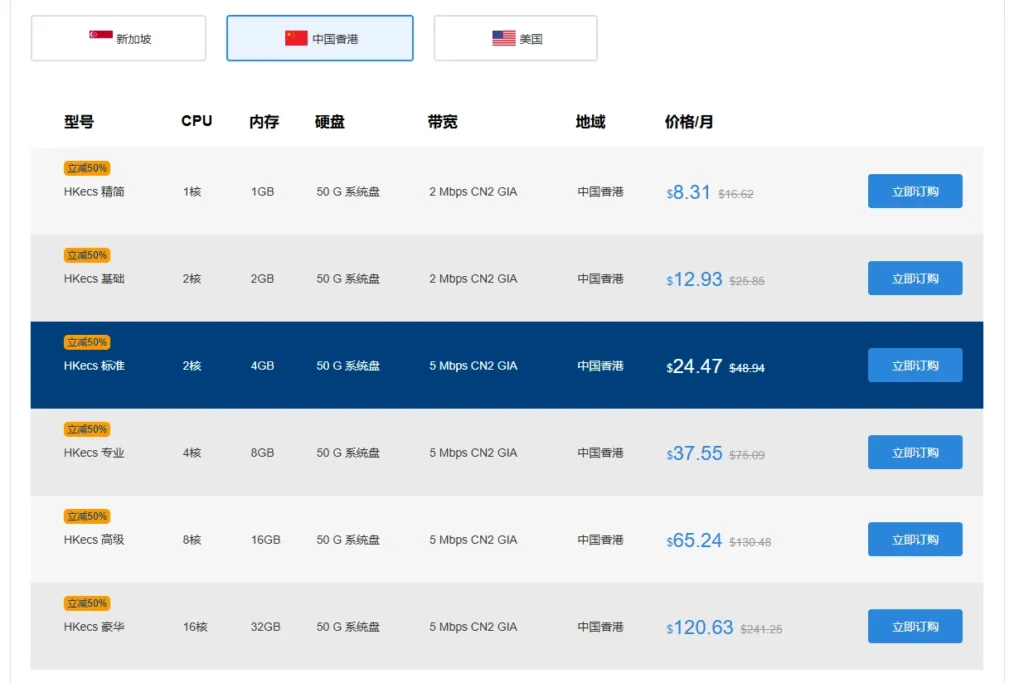Click the 1核 CPU cell

192,192
